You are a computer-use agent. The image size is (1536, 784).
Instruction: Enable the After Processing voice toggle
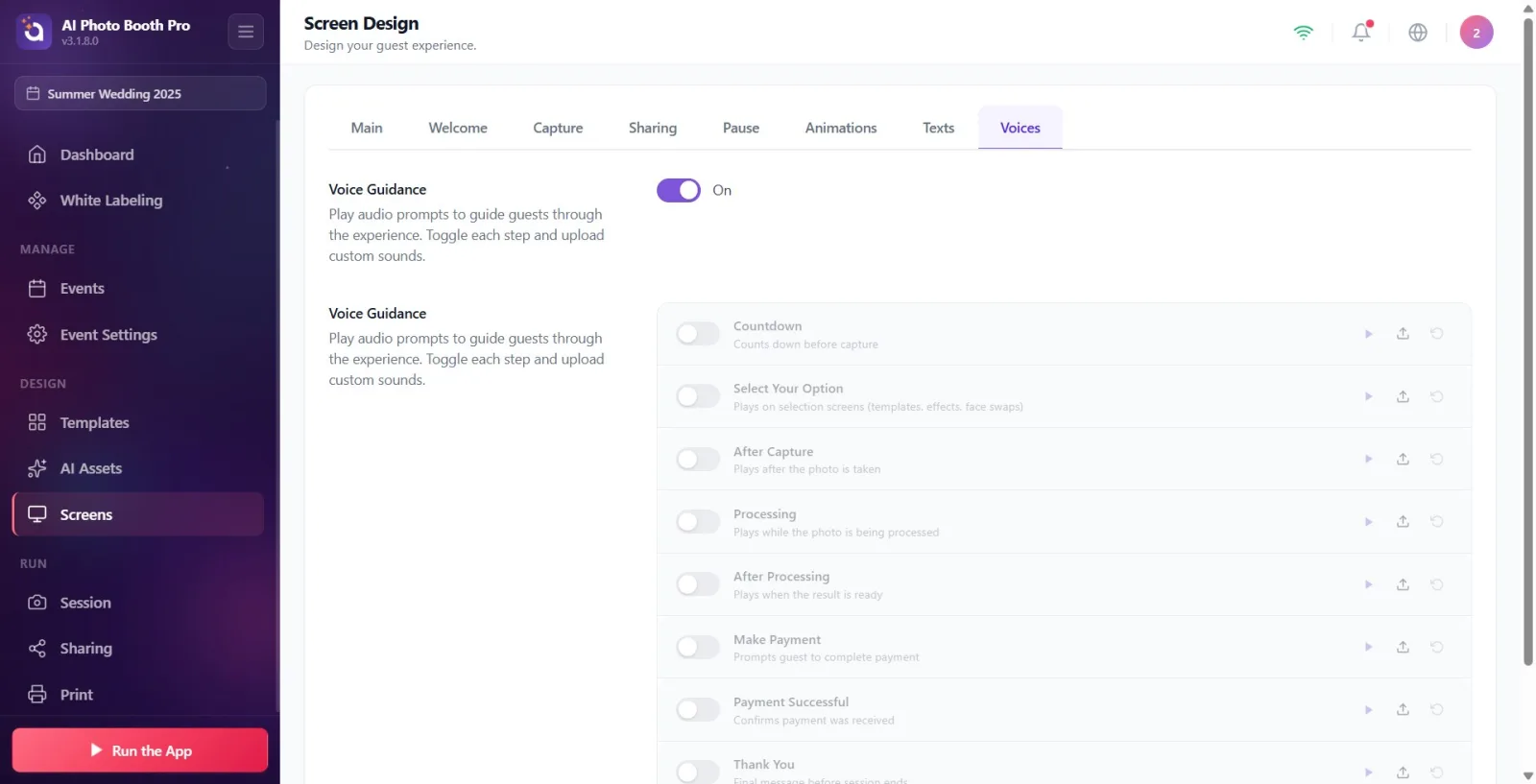(698, 584)
